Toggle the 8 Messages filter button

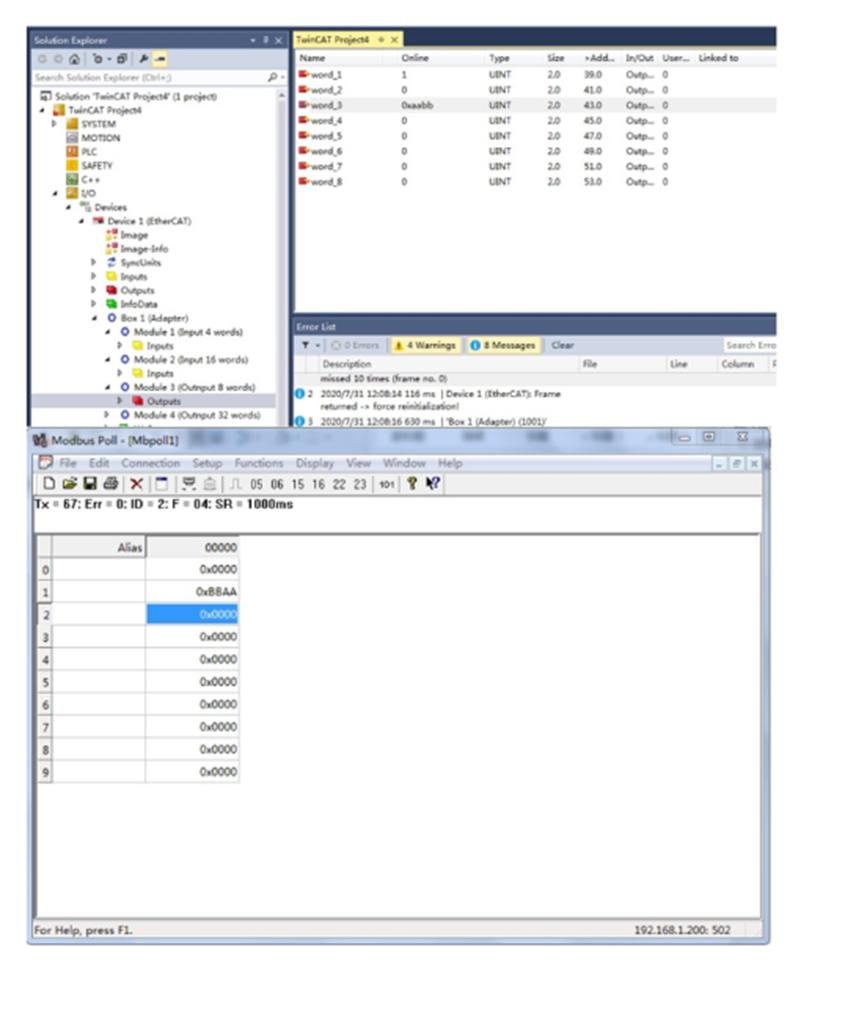504,345
